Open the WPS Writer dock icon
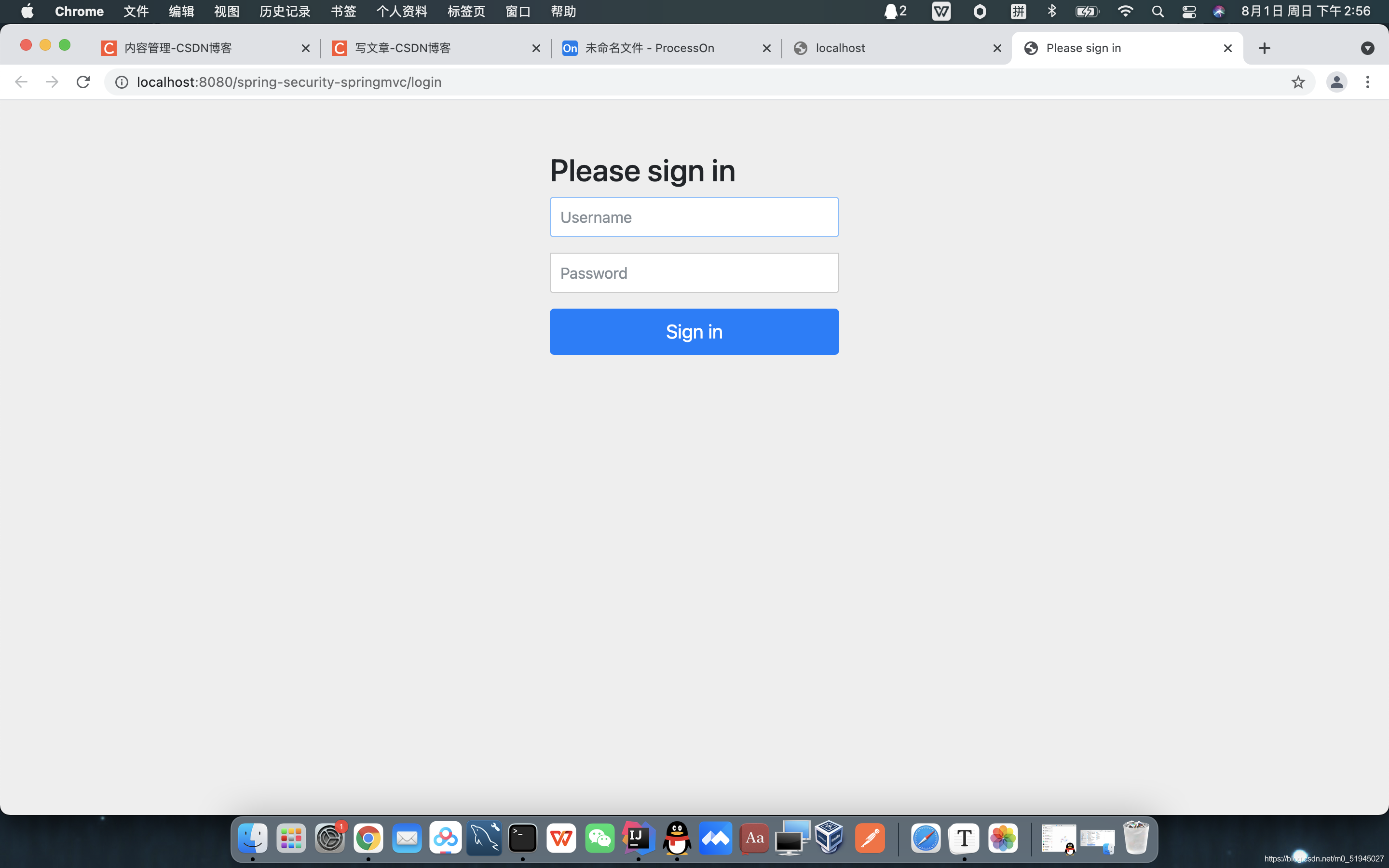 [x=561, y=837]
